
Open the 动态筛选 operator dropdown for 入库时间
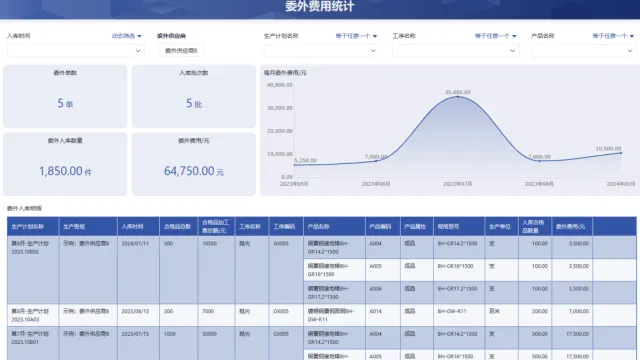(x=127, y=36)
